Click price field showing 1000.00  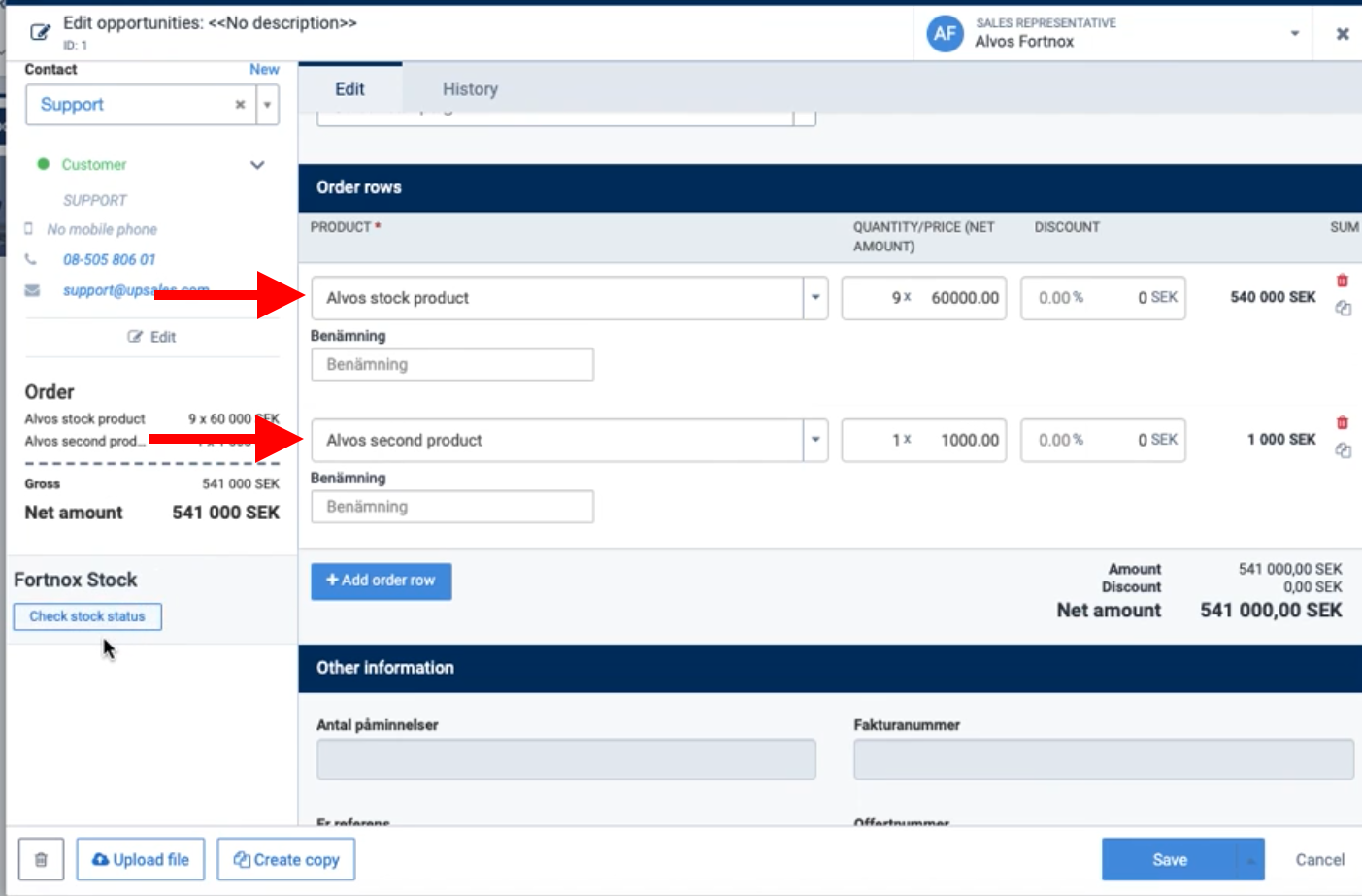(x=969, y=440)
